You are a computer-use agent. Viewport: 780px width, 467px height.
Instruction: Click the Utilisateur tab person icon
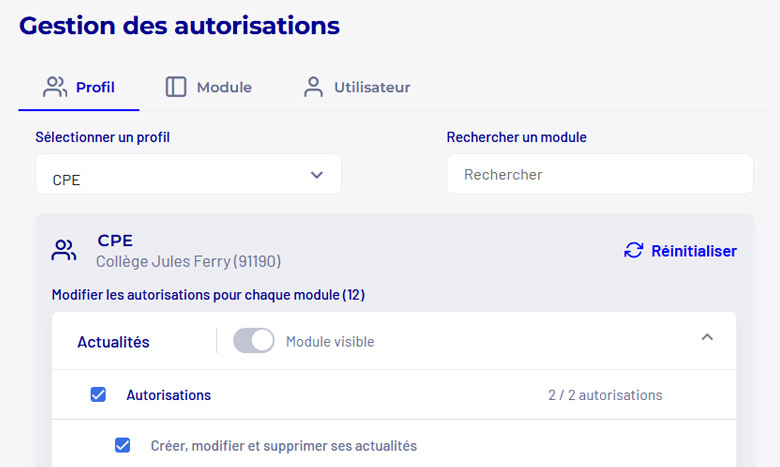point(313,87)
